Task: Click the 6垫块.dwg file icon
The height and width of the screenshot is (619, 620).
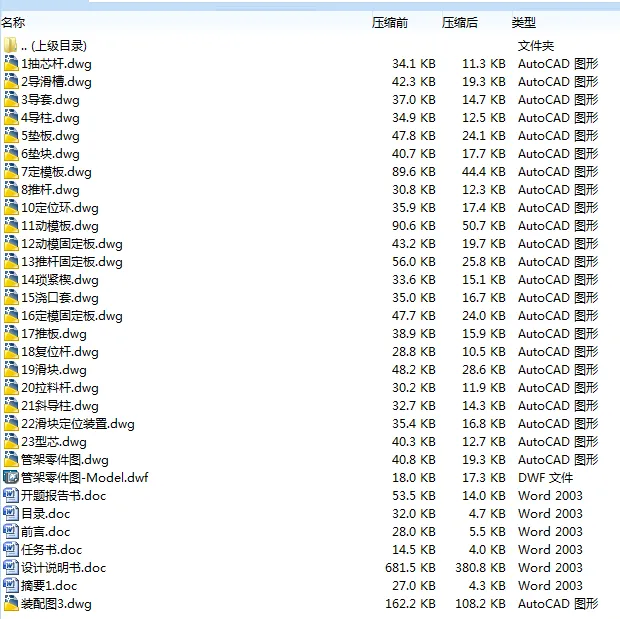Action: coord(11,153)
